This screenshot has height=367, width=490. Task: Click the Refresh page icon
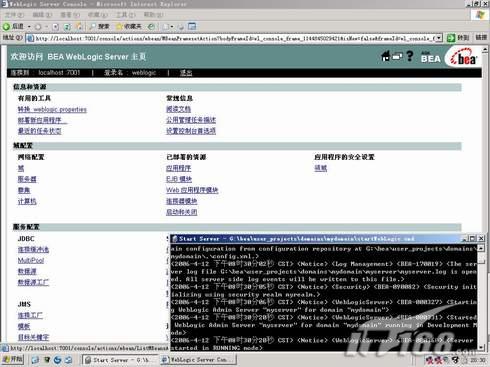tap(67, 27)
